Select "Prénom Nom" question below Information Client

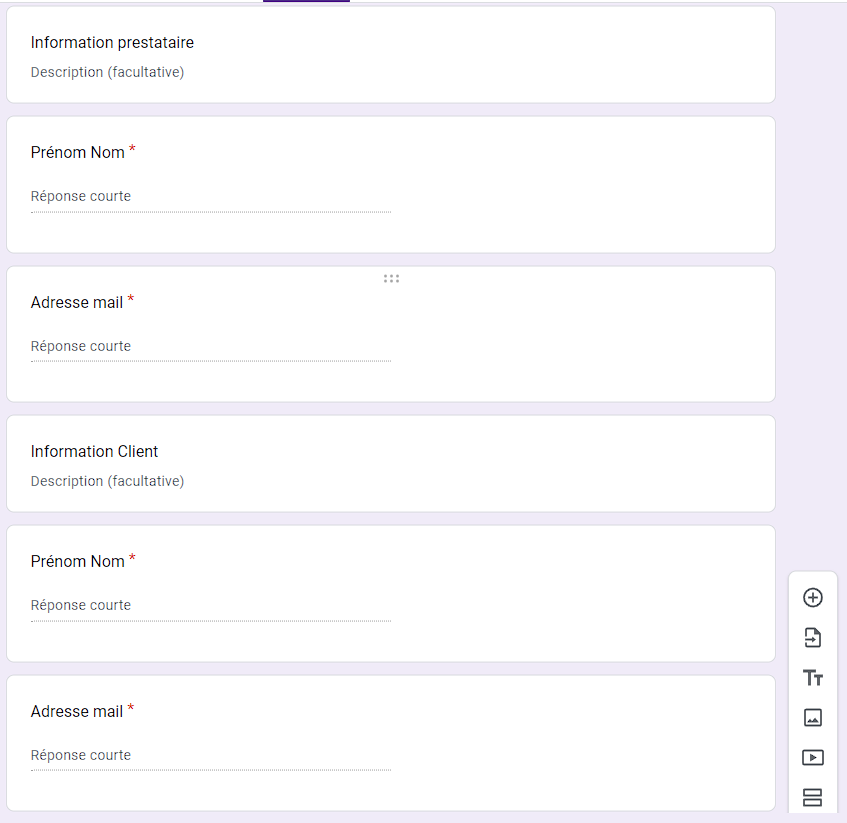[78, 562]
